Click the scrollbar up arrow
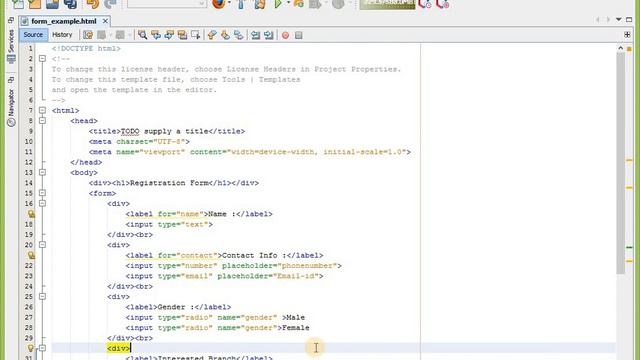 (x=620, y=48)
